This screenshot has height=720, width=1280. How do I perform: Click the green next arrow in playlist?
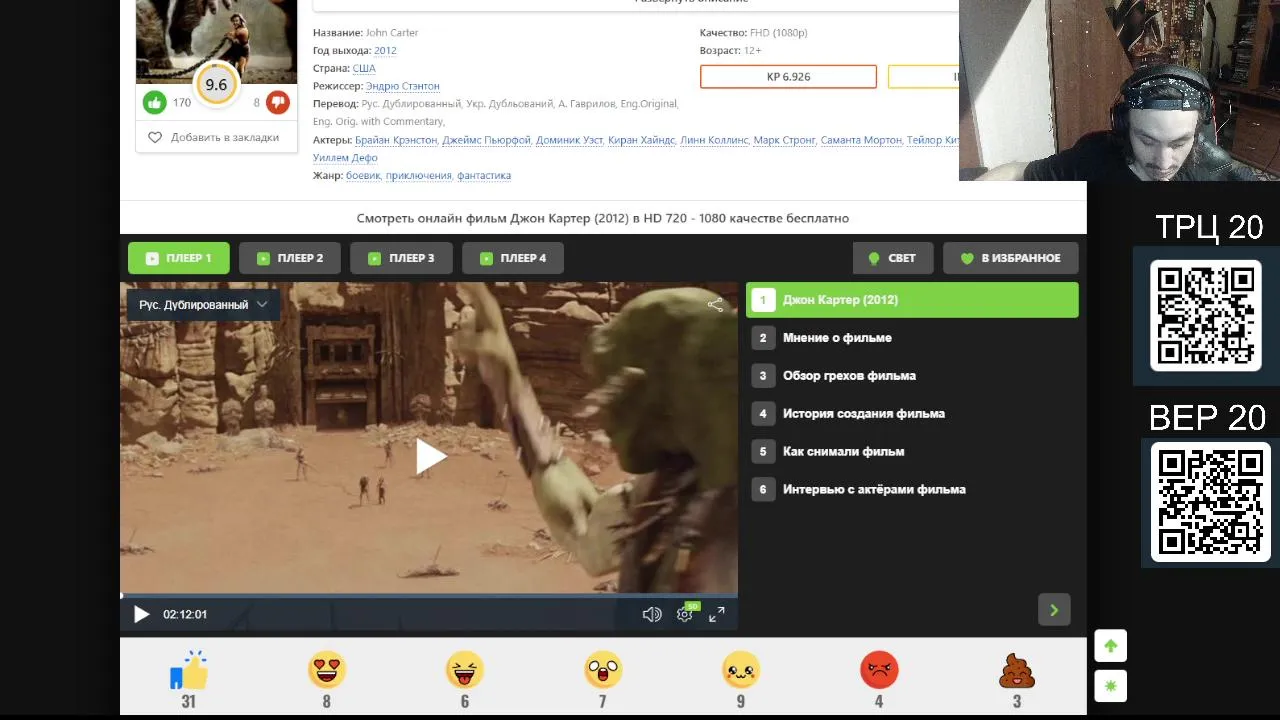(x=1054, y=610)
